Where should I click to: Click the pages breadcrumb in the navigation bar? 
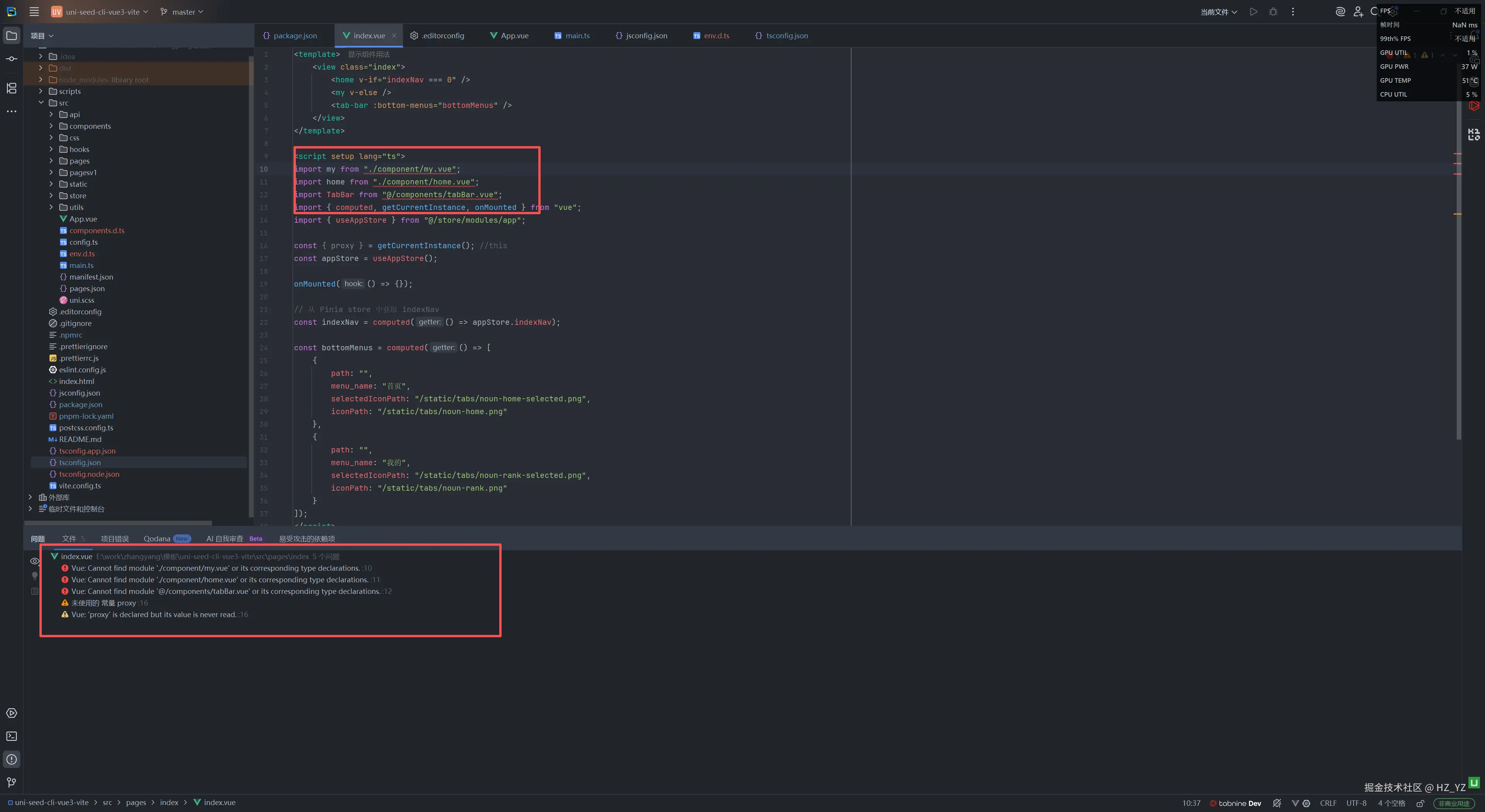[x=135, y=802]
